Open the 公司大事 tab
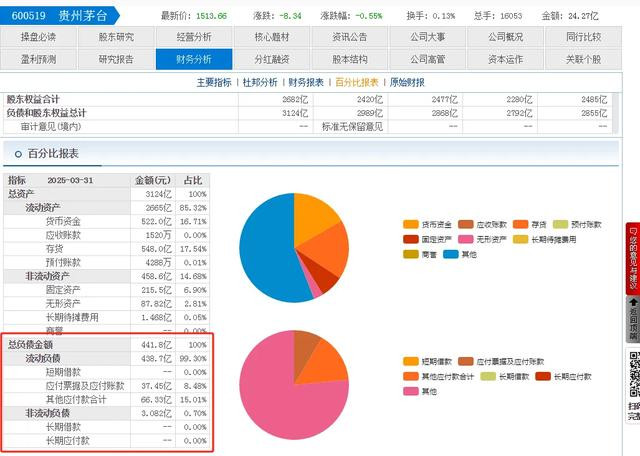 pos(427,37)
